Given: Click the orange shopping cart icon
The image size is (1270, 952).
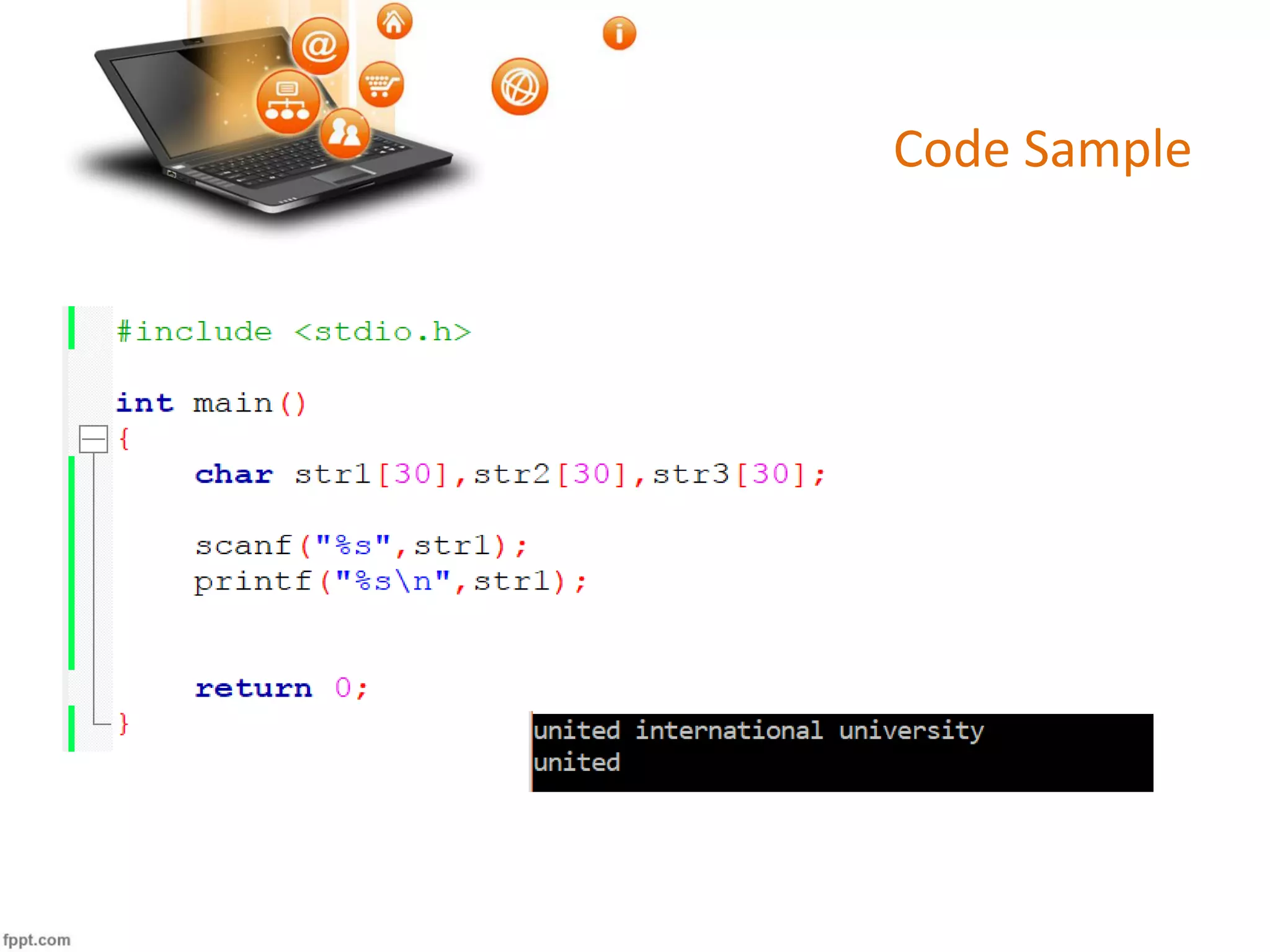Looking at the screenshot, I should pyautogui.click(x=381, y=84).
